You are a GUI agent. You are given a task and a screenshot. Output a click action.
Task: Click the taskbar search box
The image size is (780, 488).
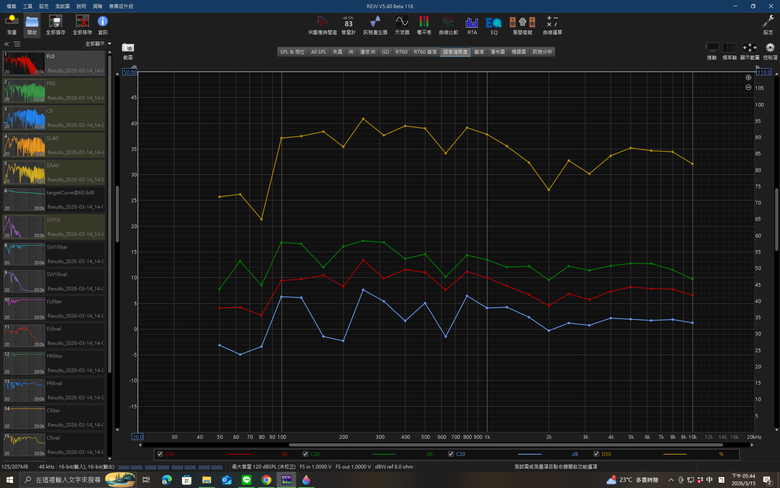click(79, 480)
